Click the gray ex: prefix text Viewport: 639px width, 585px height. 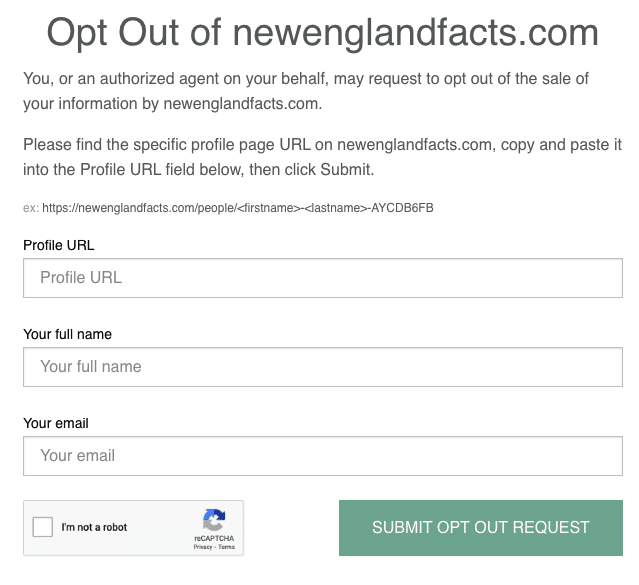click(x=31, y=208)
